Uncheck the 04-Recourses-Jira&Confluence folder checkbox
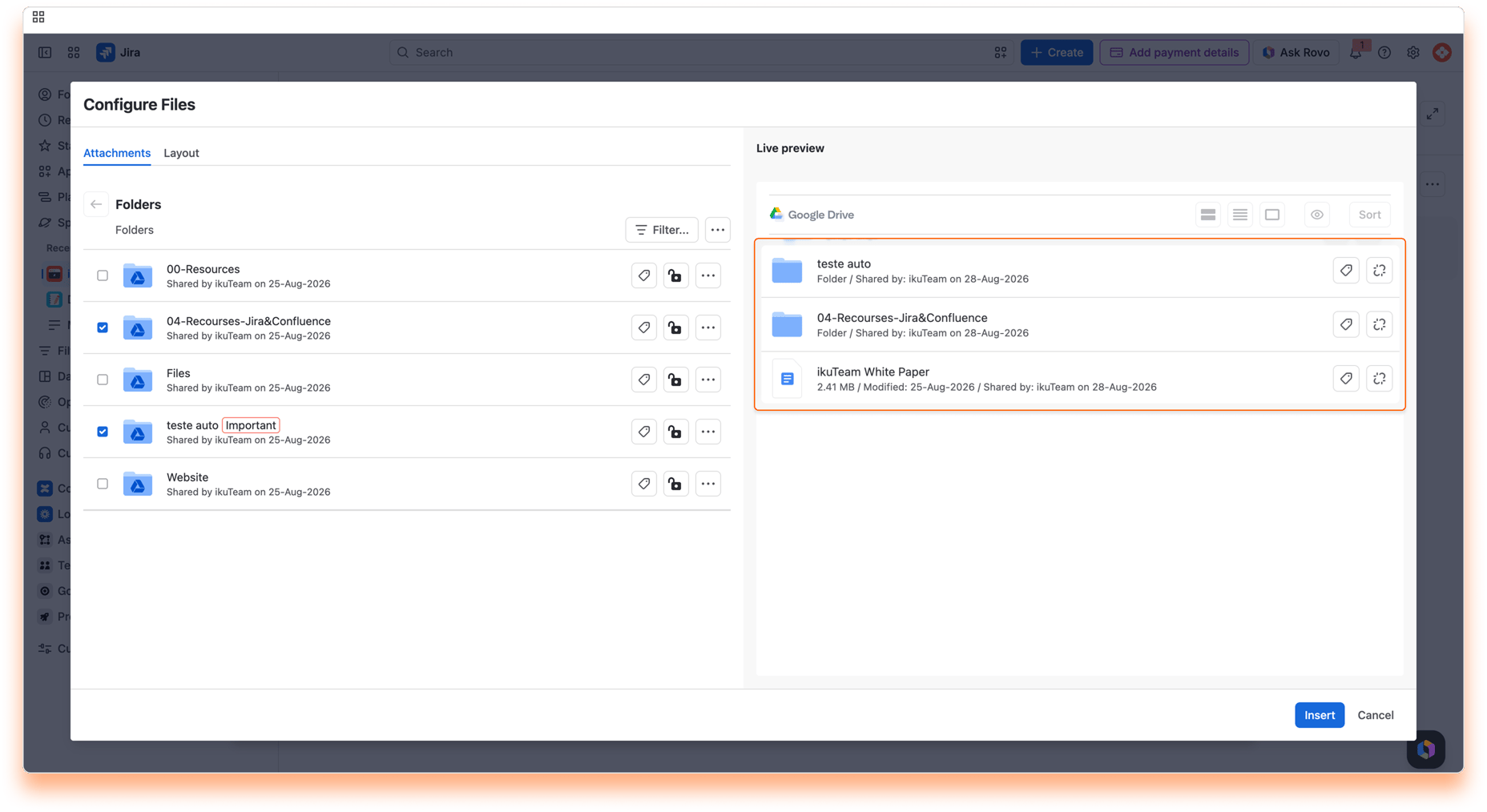The image size is (1487, 812). (x=103, y=328)
